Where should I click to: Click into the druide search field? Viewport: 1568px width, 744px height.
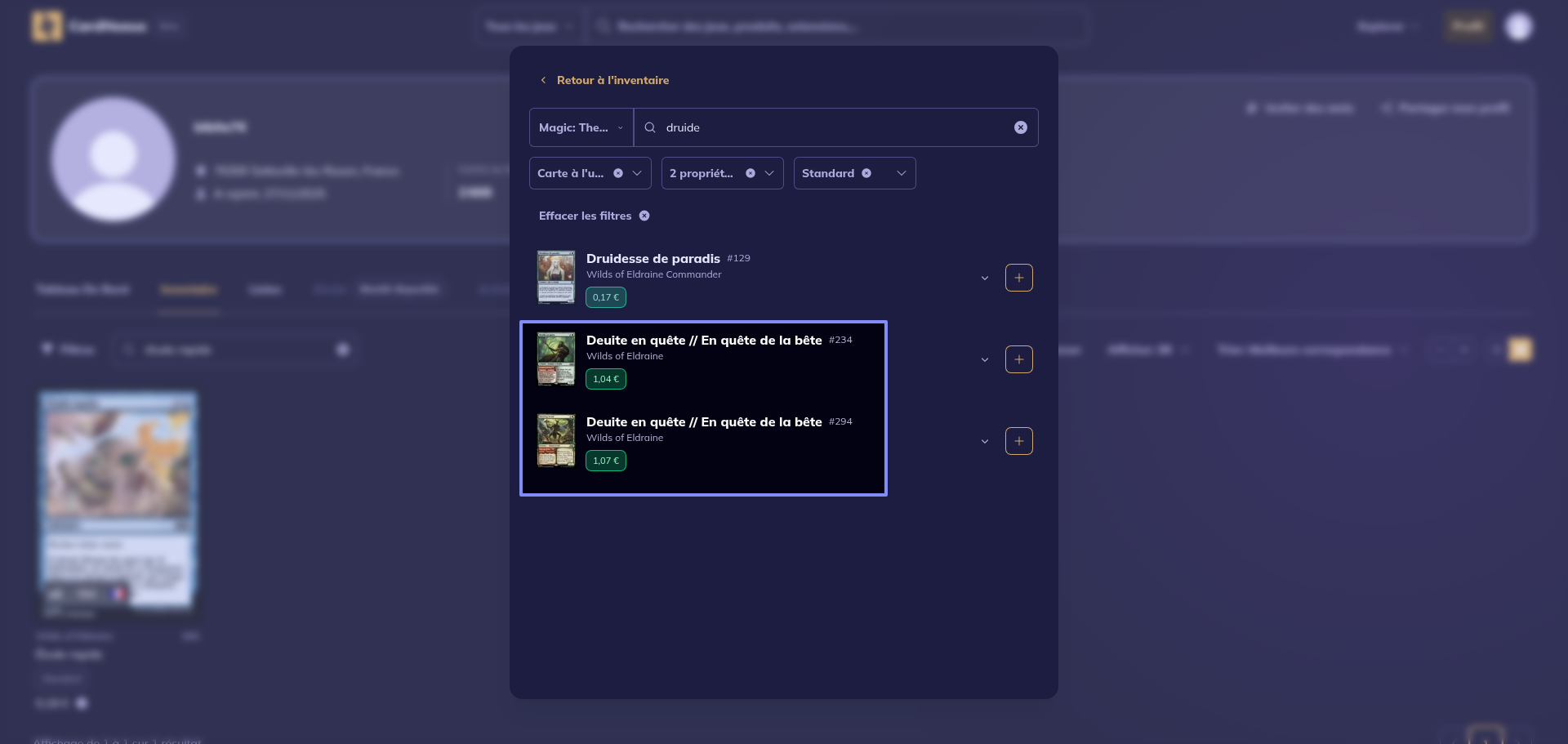[x=833, y=127]
